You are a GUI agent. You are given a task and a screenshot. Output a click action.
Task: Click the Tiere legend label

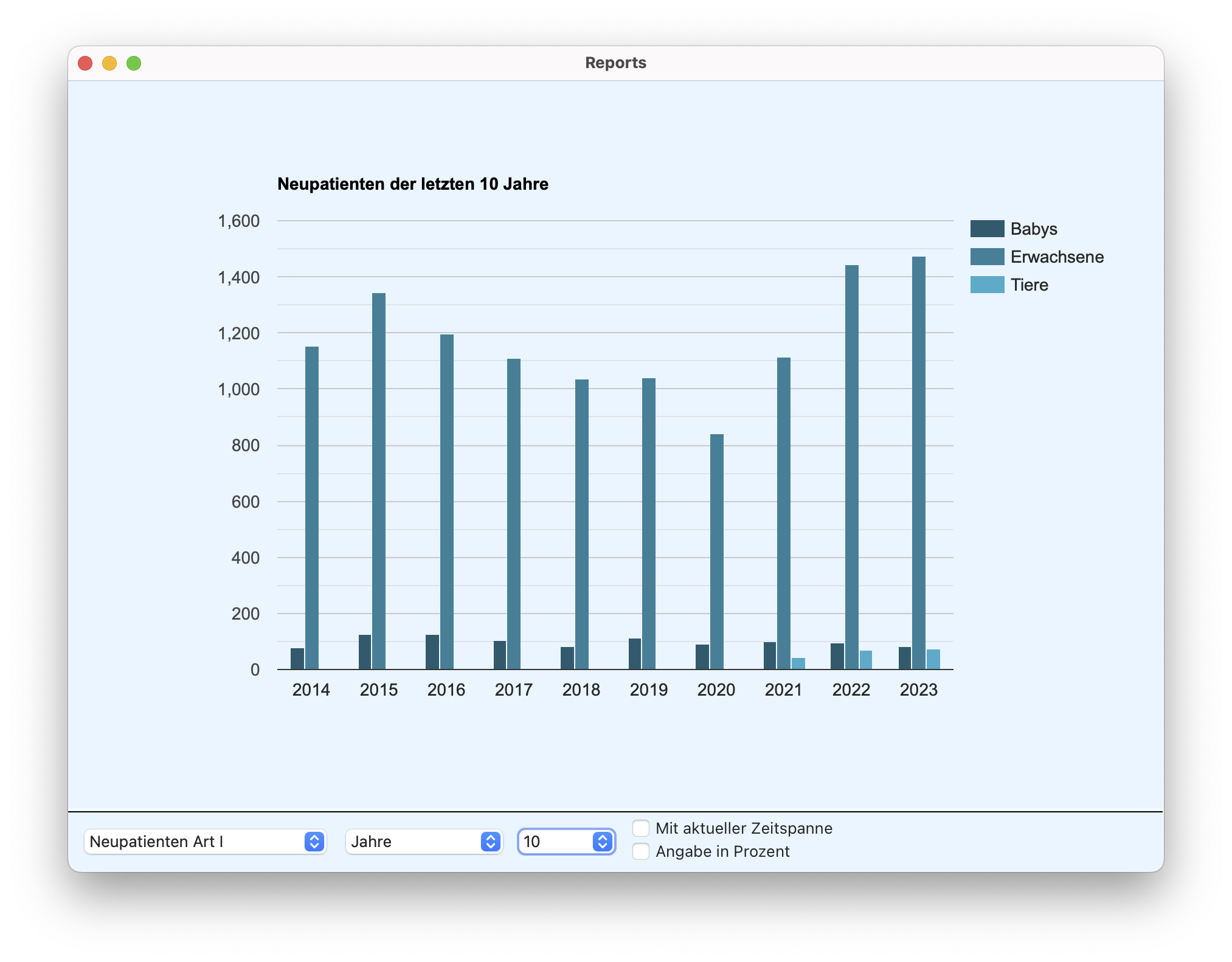tap(1029, 285)
